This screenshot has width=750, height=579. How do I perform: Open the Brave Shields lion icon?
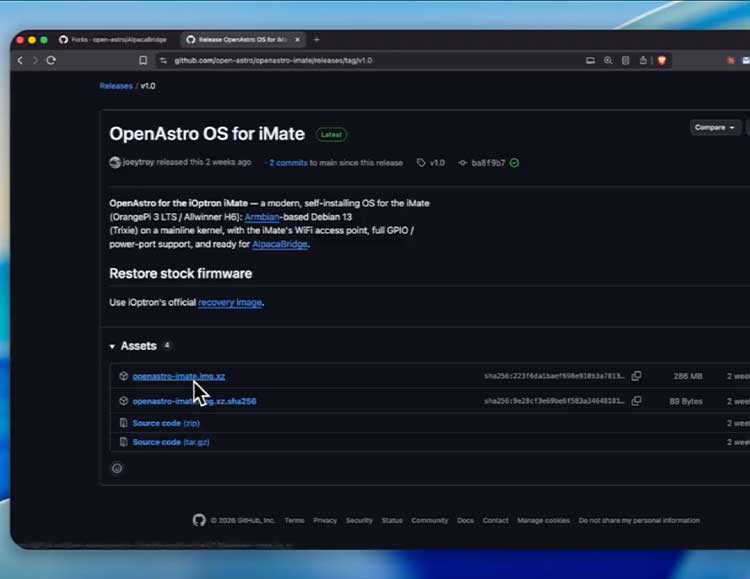[662, 60]
